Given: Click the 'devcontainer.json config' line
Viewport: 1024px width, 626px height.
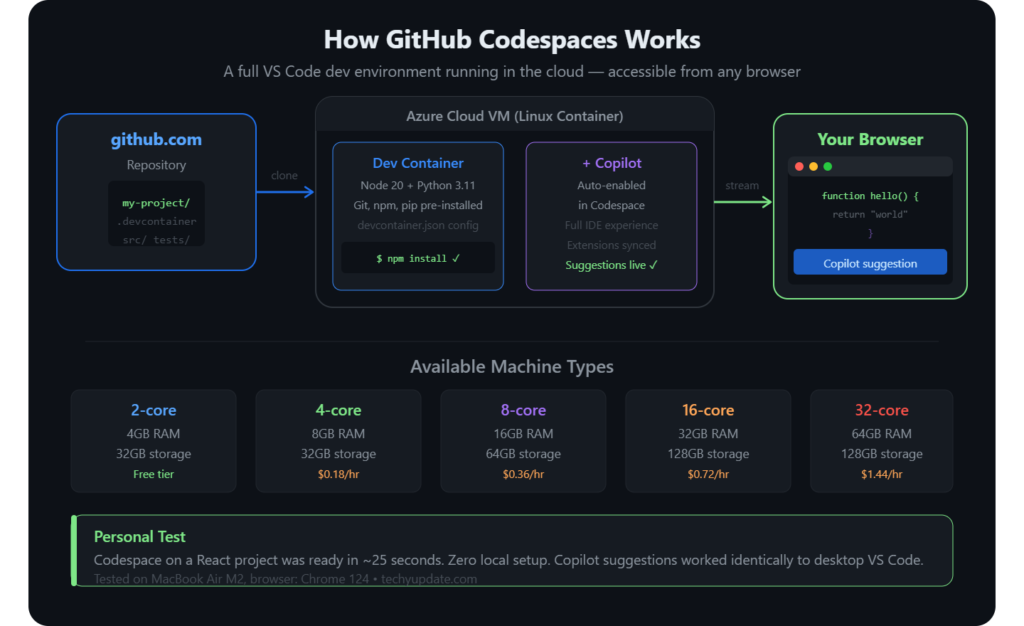Looking at the screenshot, I should click(418, 225).
